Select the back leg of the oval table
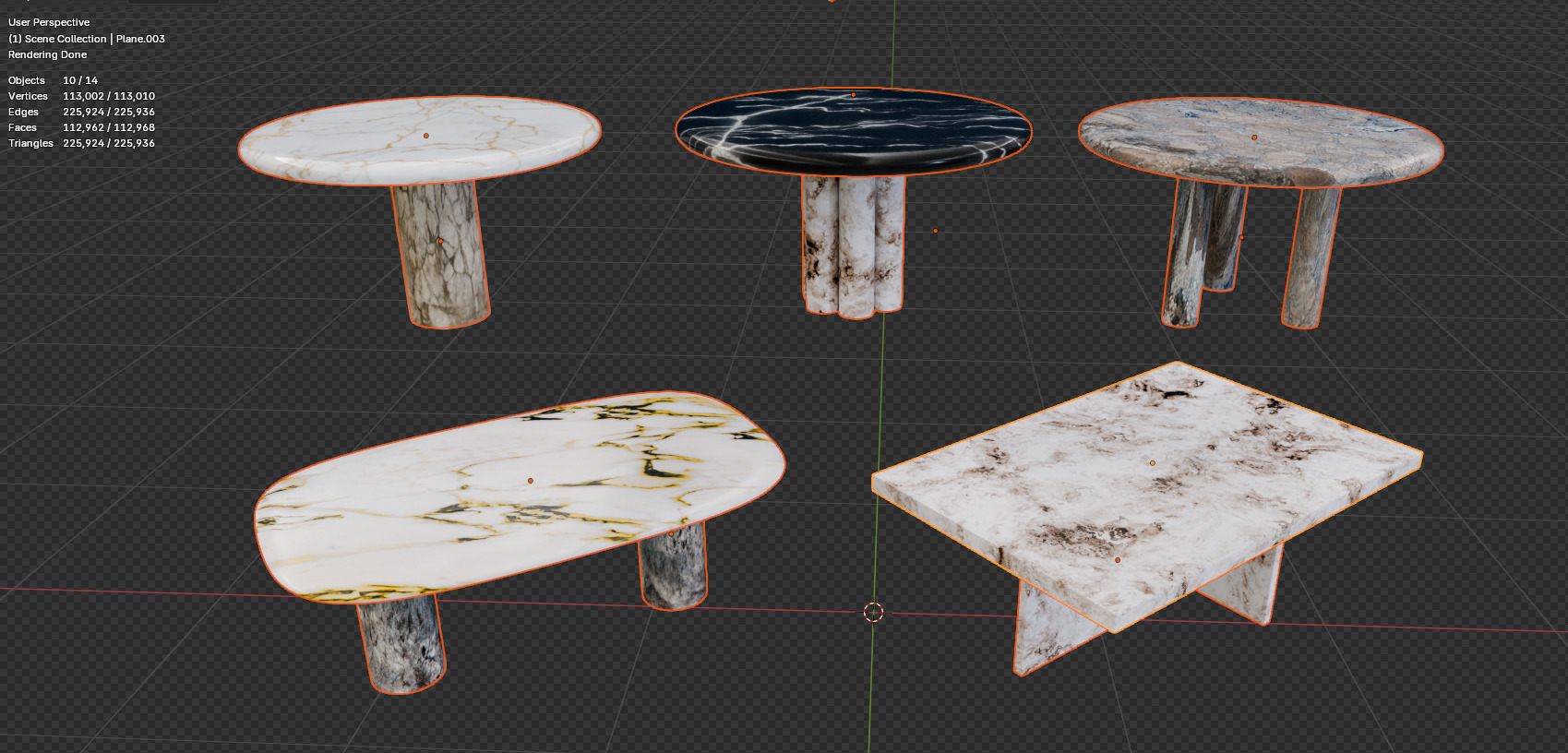The width and height of the screenshot is (1568, 753). (673, 568)
